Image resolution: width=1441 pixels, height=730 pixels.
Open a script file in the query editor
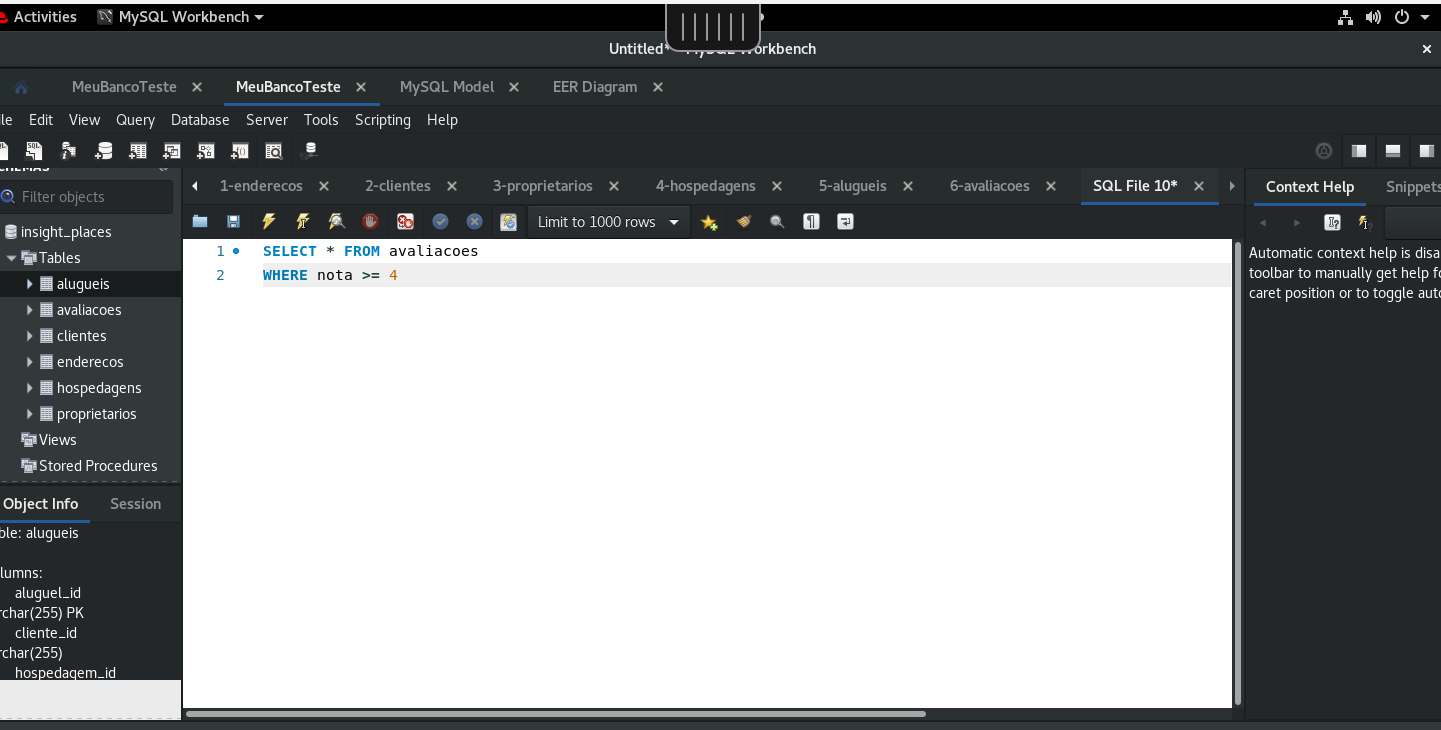[200, 222]
